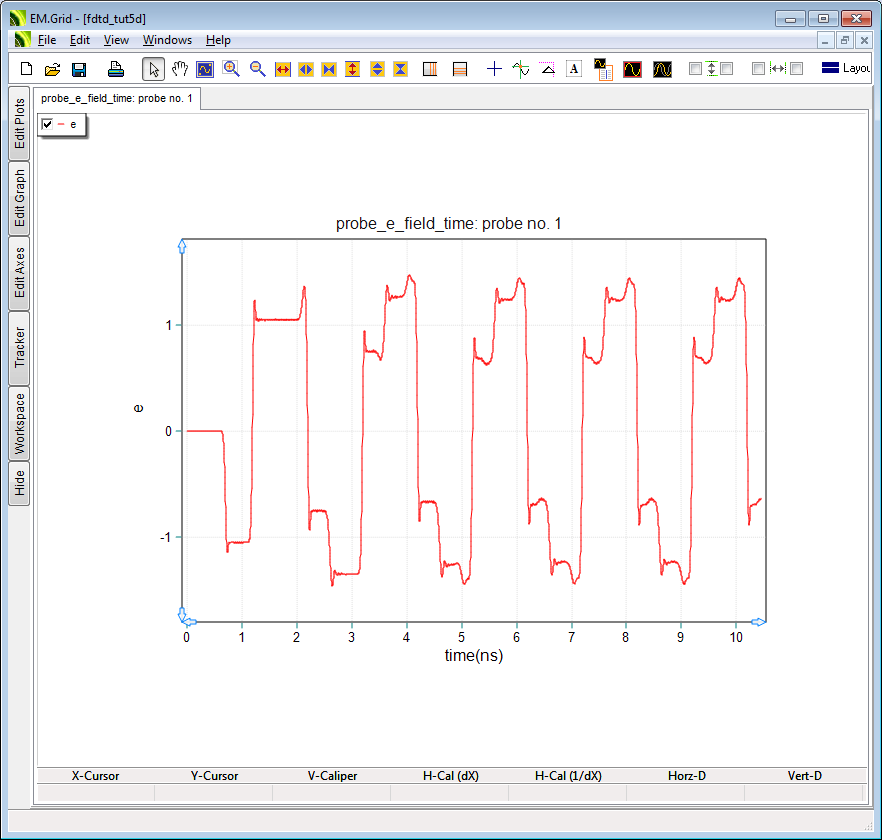Click the Tracker side button
The image size is (882, 840).
(x=20, y=348)
